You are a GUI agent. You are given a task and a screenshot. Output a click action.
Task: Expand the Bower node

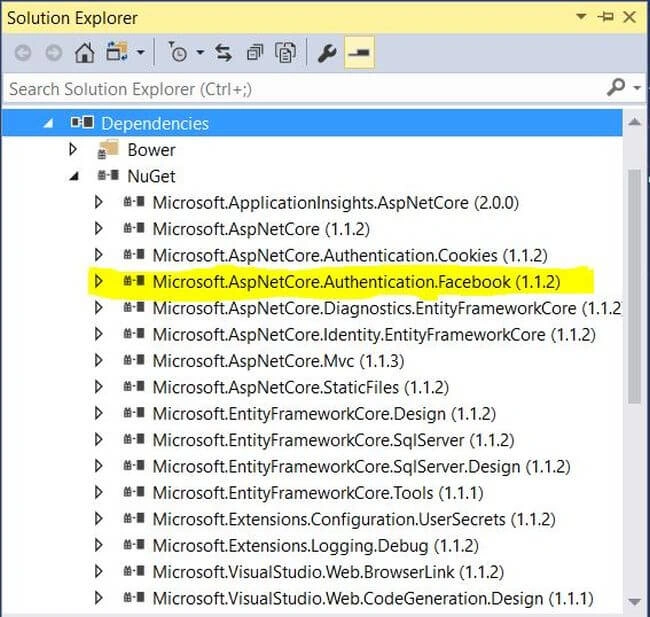[73, 150]
